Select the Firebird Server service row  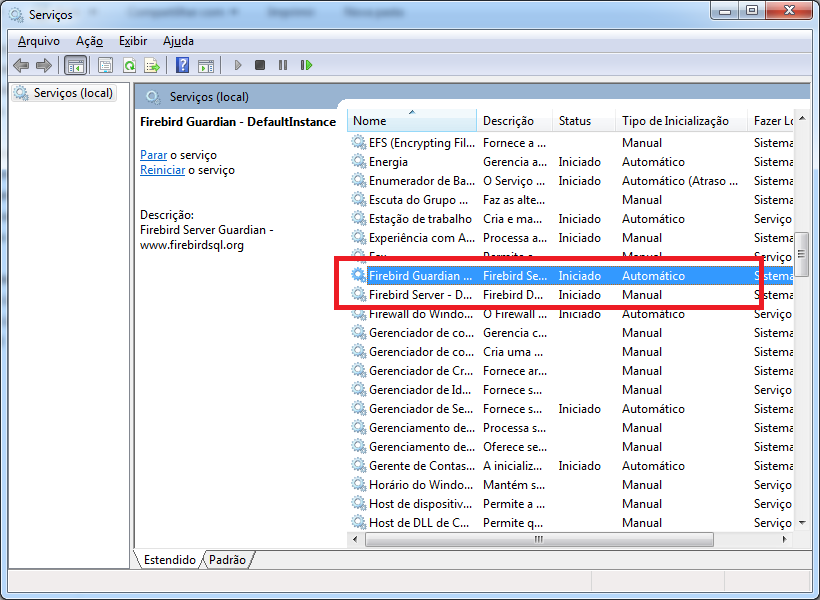420,295
